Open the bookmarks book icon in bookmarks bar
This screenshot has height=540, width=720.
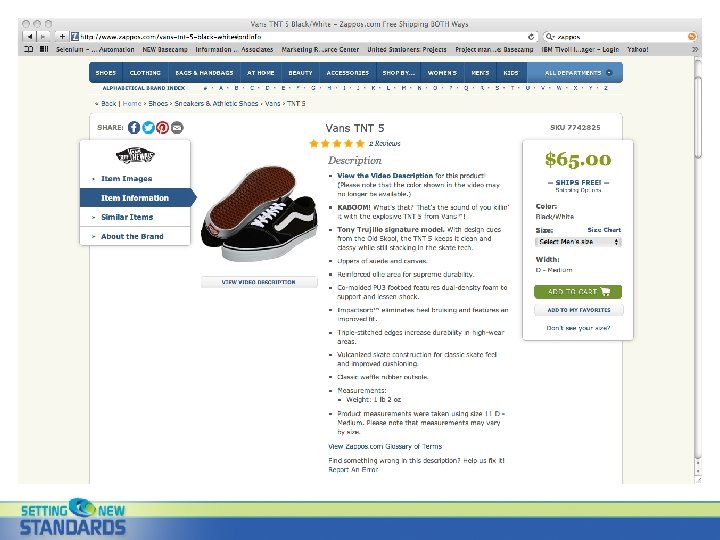pos(28,49)
